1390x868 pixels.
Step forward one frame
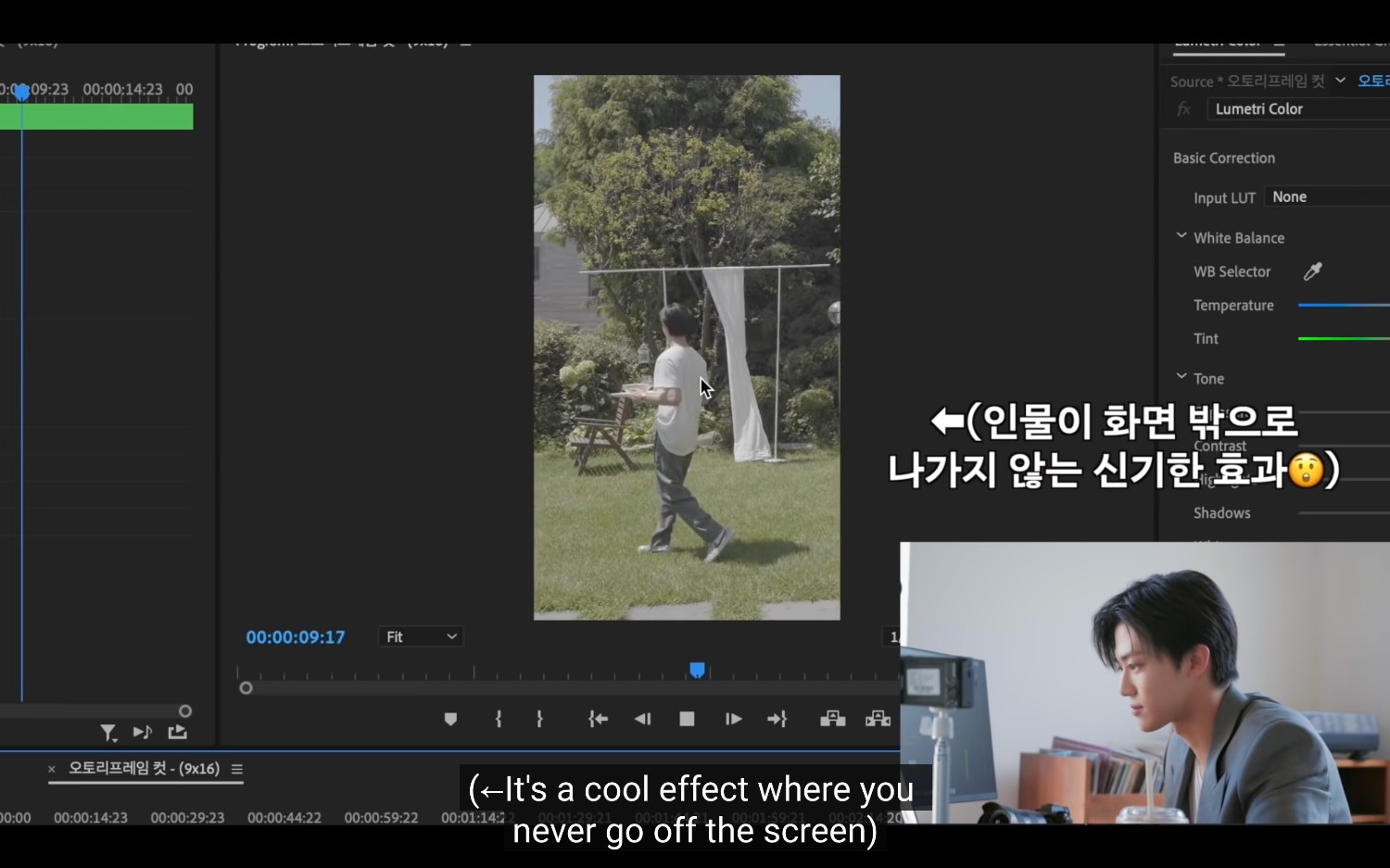(733, 719)
